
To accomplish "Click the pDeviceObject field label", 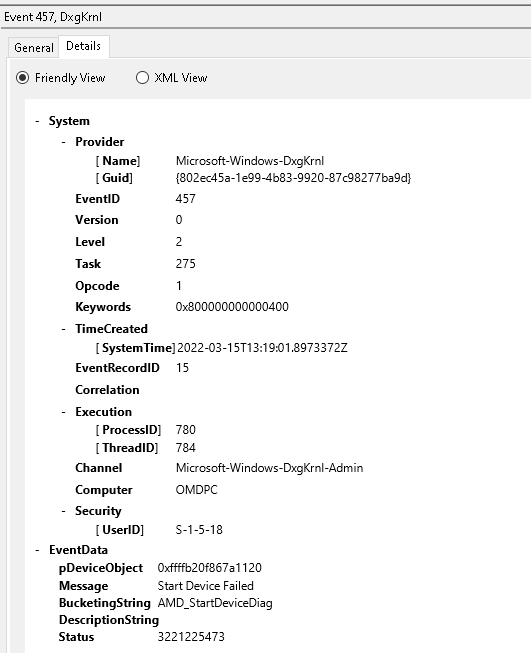I will point(100,568).
